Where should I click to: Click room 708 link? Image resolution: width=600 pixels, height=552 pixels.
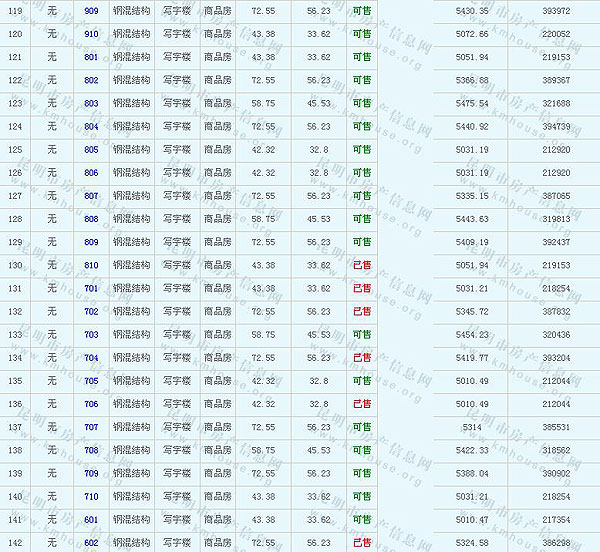point(91,450)
